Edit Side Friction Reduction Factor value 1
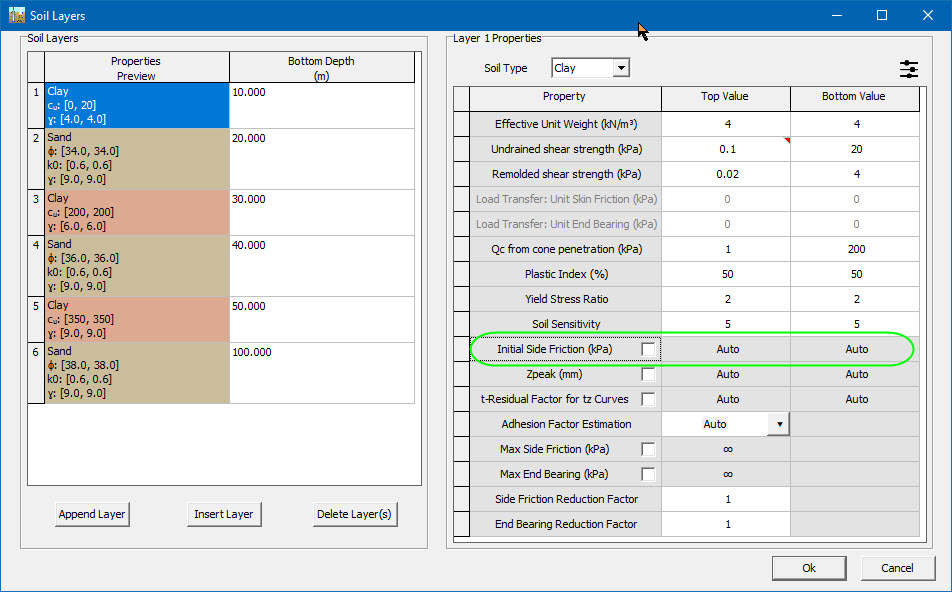 (726, 499)
